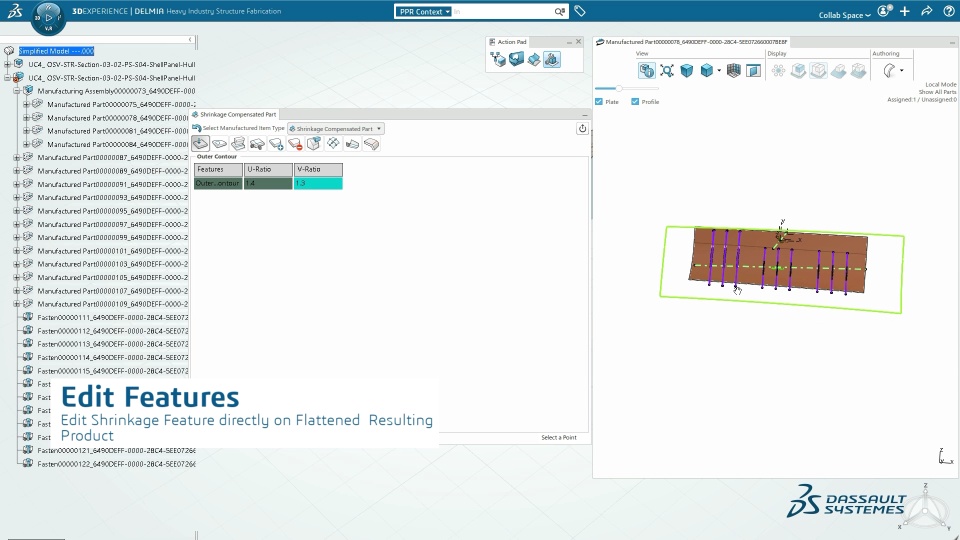Viewport: 960px width, 540px height.
Task: Select Manufactured Part00000095 tree item
Action: (113, 211)
